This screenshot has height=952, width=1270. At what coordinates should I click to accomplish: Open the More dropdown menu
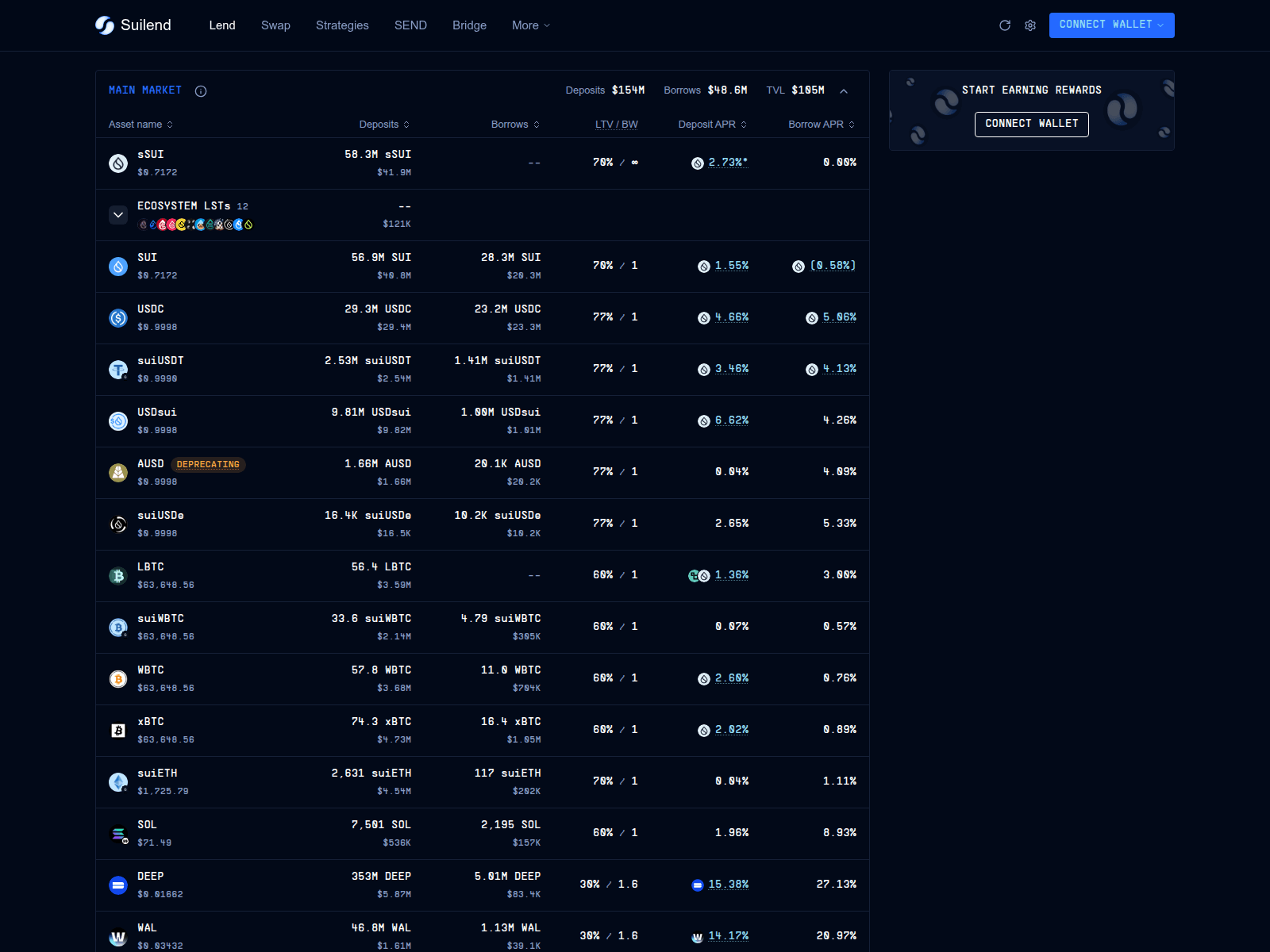click(x=531, y=25)
